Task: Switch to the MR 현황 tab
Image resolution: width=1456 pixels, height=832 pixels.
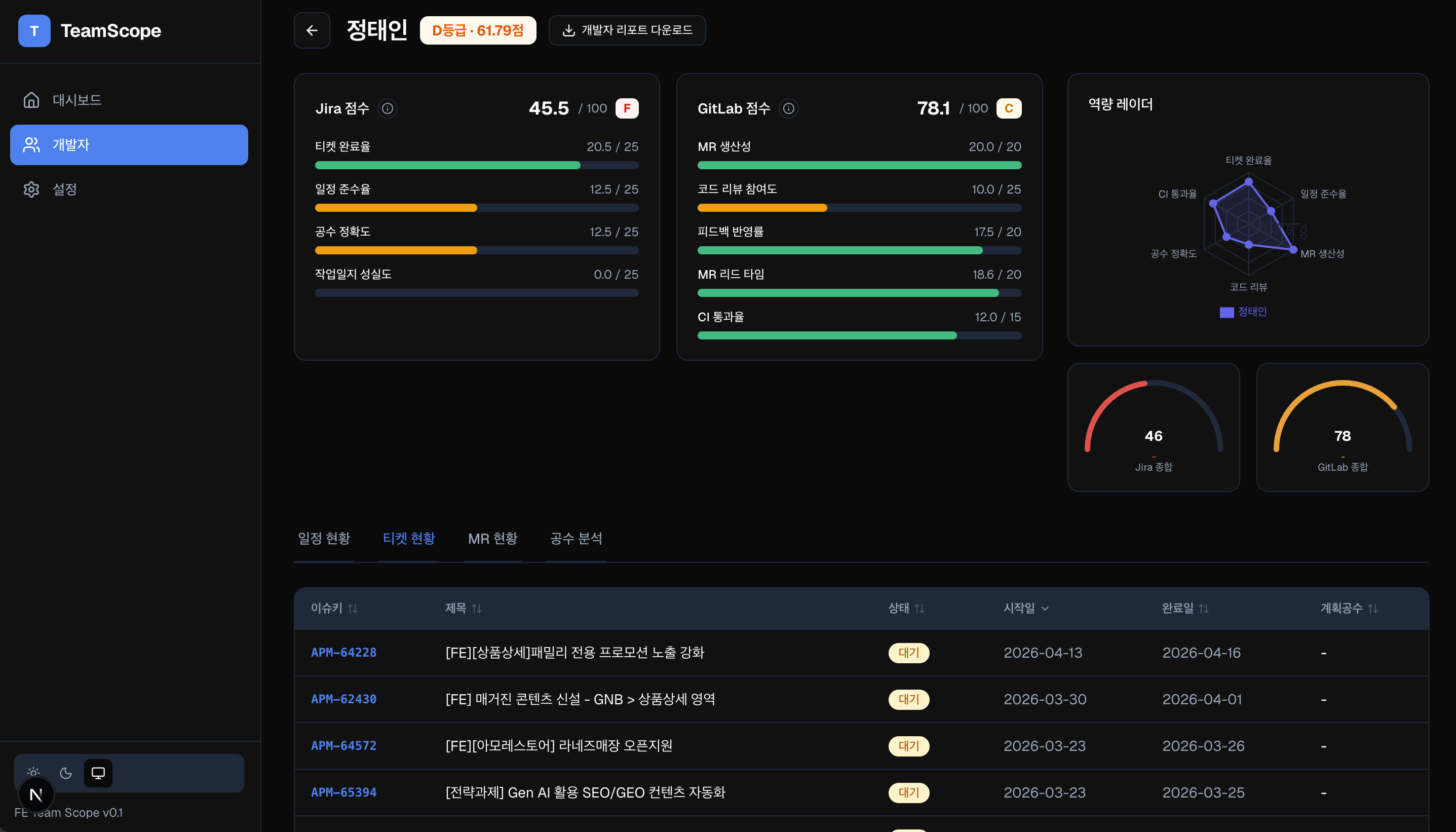Action: (x=492, y=538)
